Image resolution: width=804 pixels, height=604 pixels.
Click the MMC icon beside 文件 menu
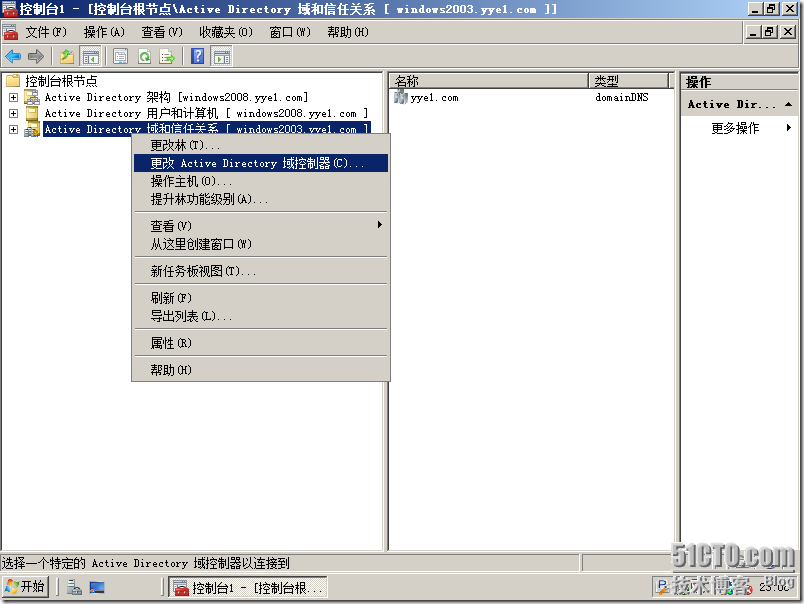tap(10, 32)
